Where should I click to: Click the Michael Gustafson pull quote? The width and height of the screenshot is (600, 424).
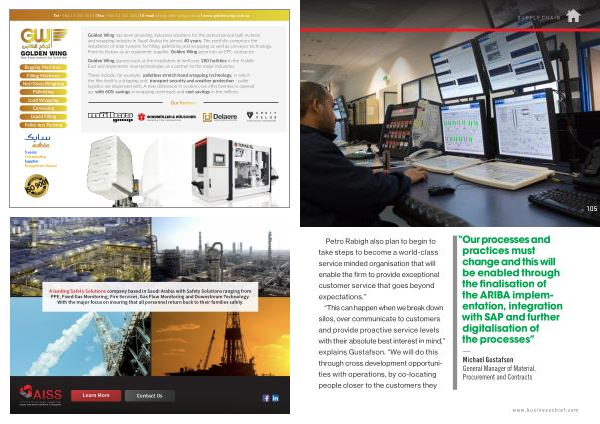pos(521,290)
